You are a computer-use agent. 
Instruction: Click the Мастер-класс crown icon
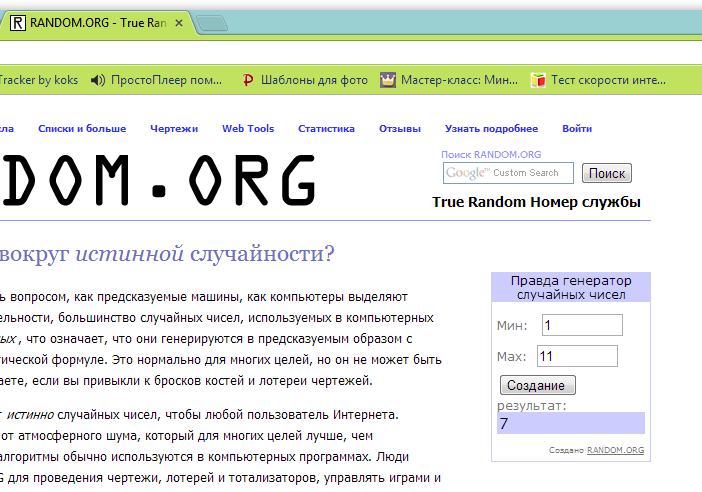(388, 80)
